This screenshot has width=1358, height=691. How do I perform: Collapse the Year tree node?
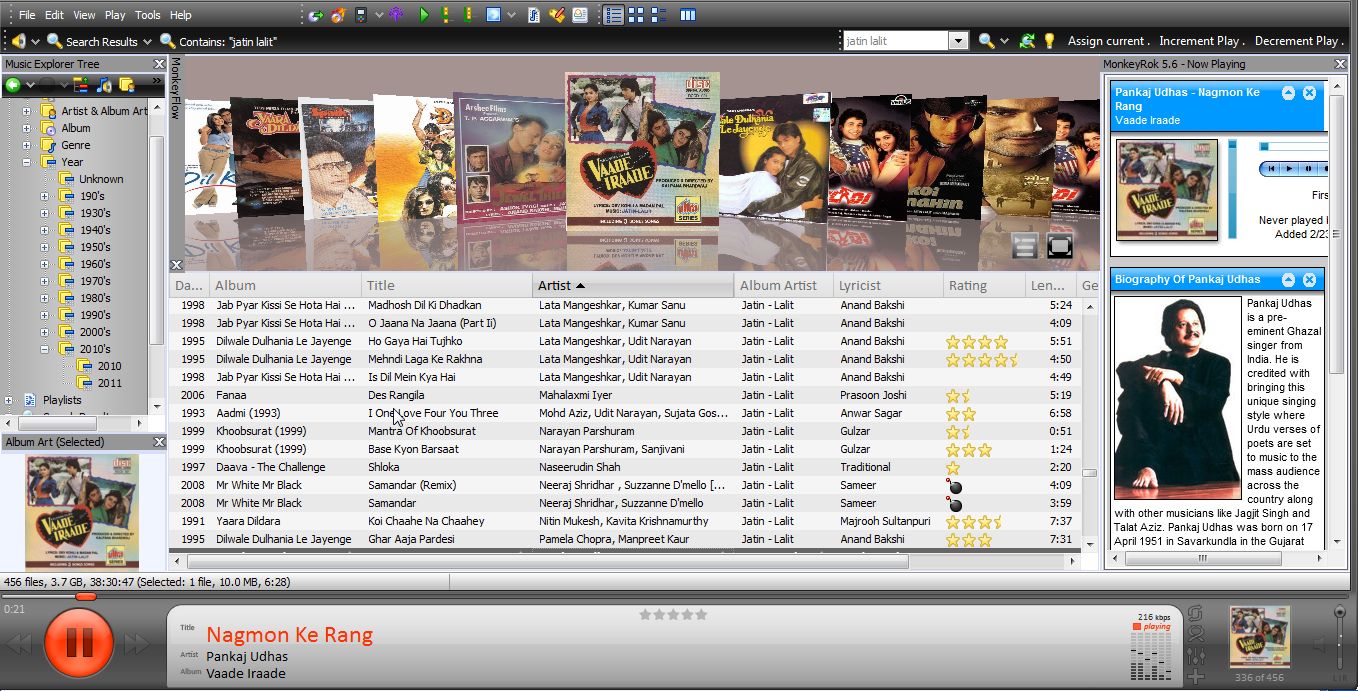click(x=27, y=162)
